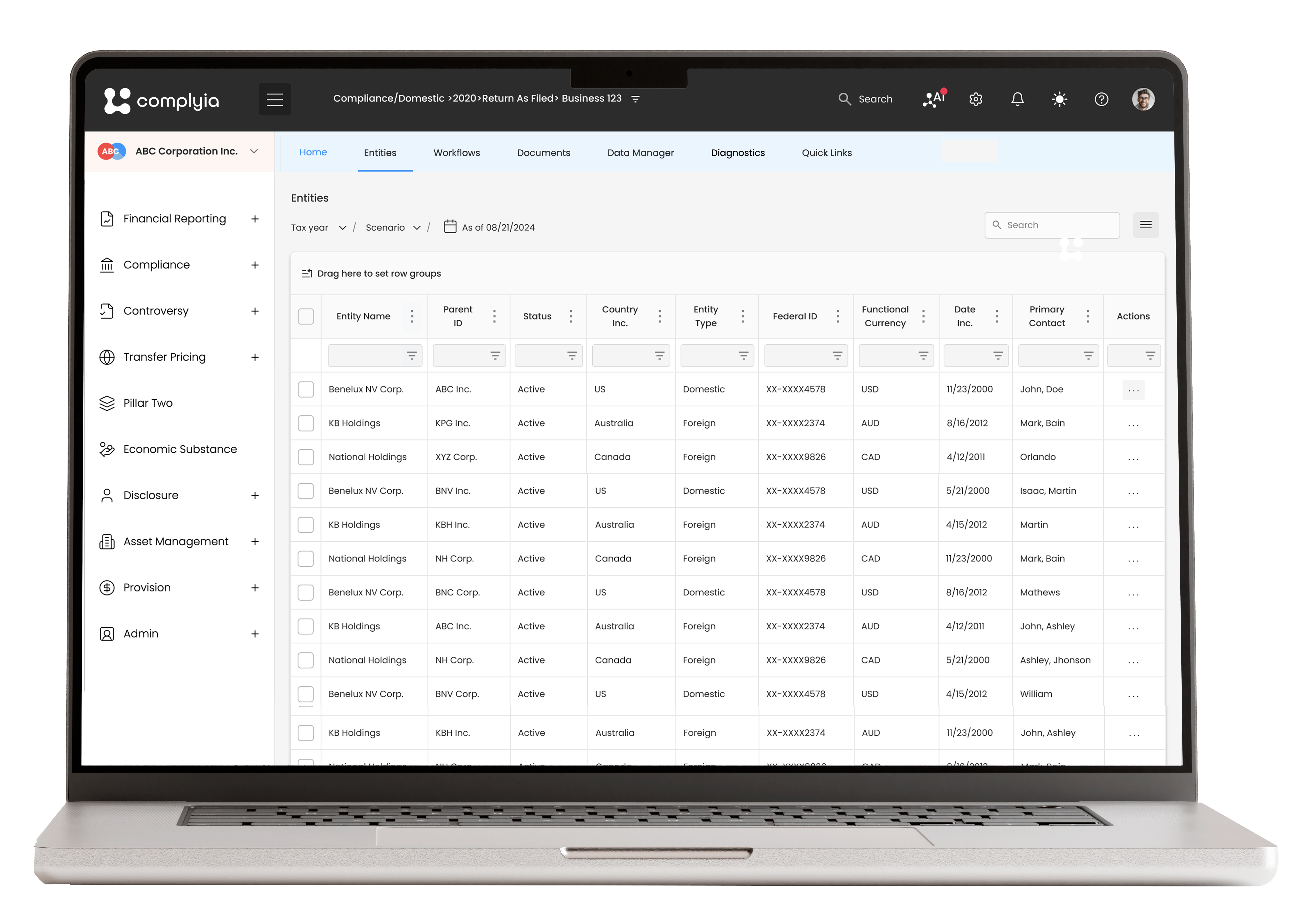Click the notifications bell icon

point(1017,99)
